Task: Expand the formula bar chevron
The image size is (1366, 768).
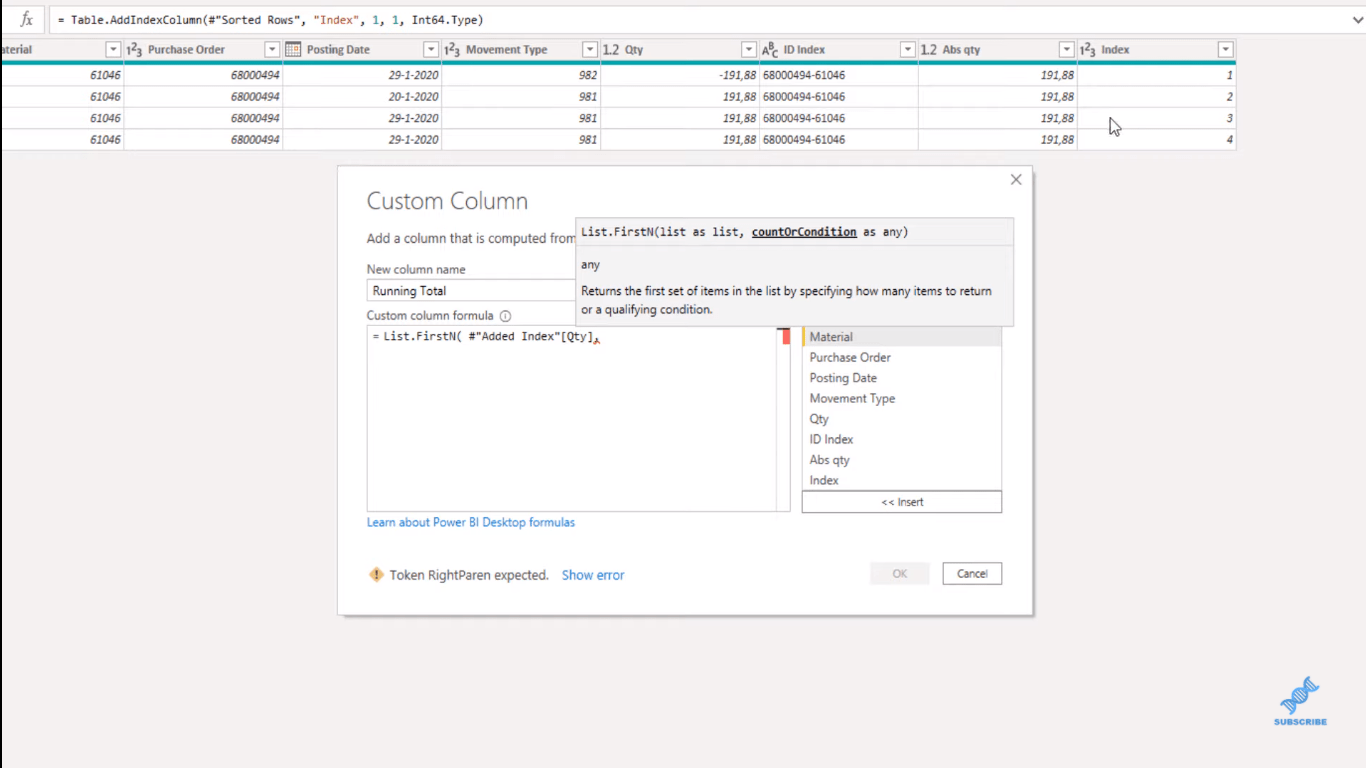Action: coord(1357,19)
